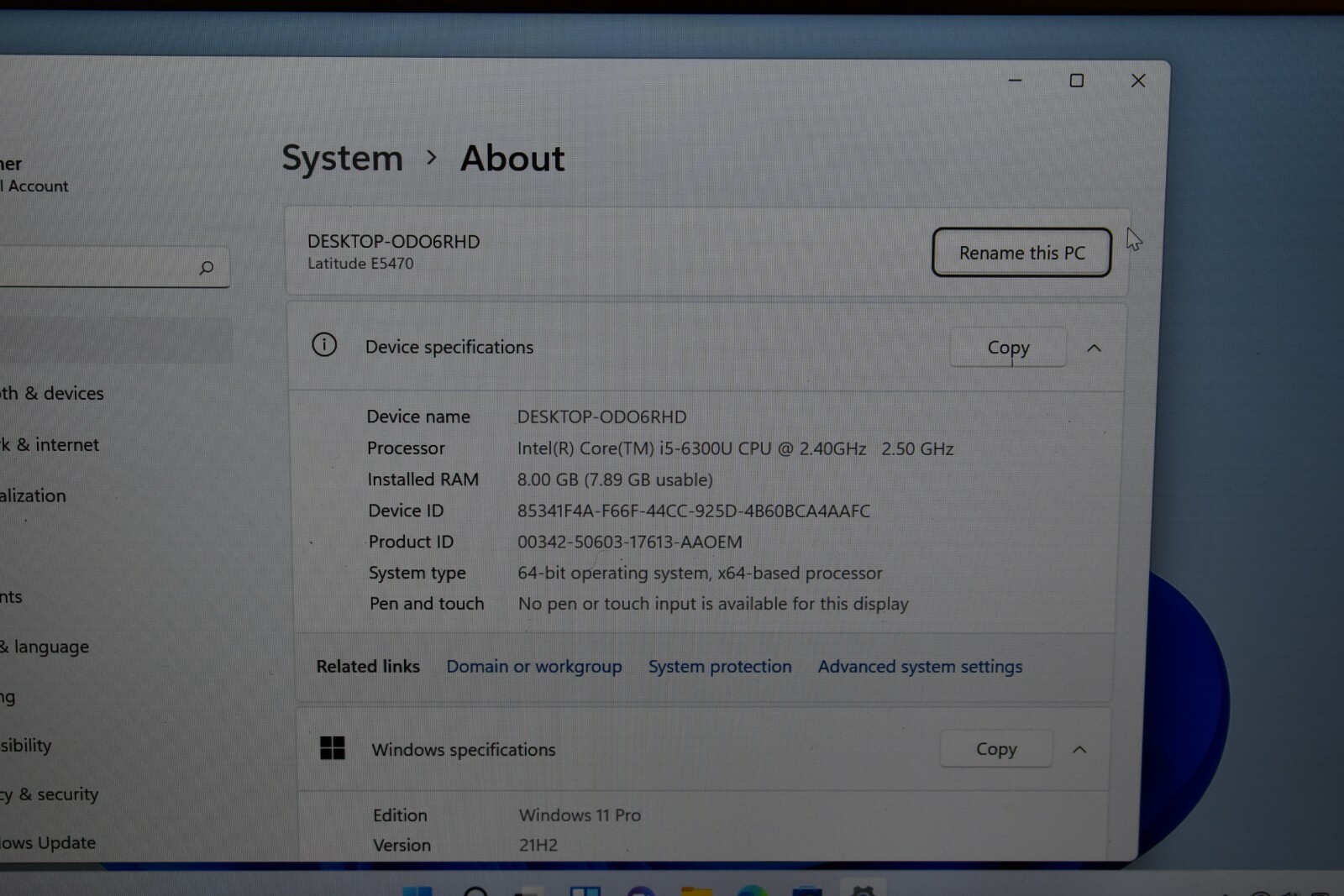Click the System type value 64-bit operating system
The image size is (1344, 896).
tap(700, 573)
